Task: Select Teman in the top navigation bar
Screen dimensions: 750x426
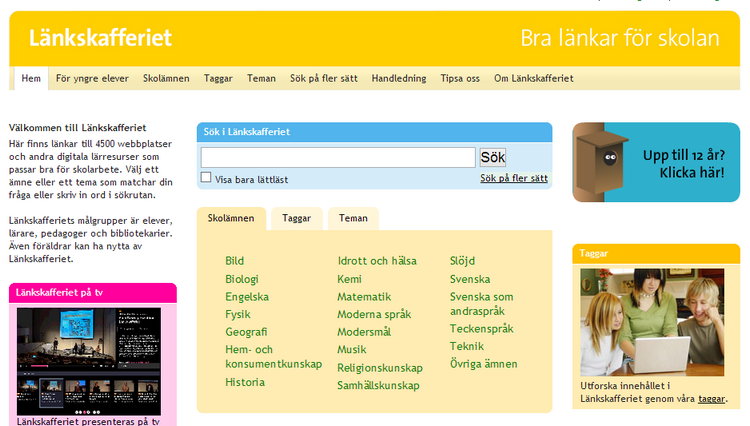Action: click(x=261, y=78)
